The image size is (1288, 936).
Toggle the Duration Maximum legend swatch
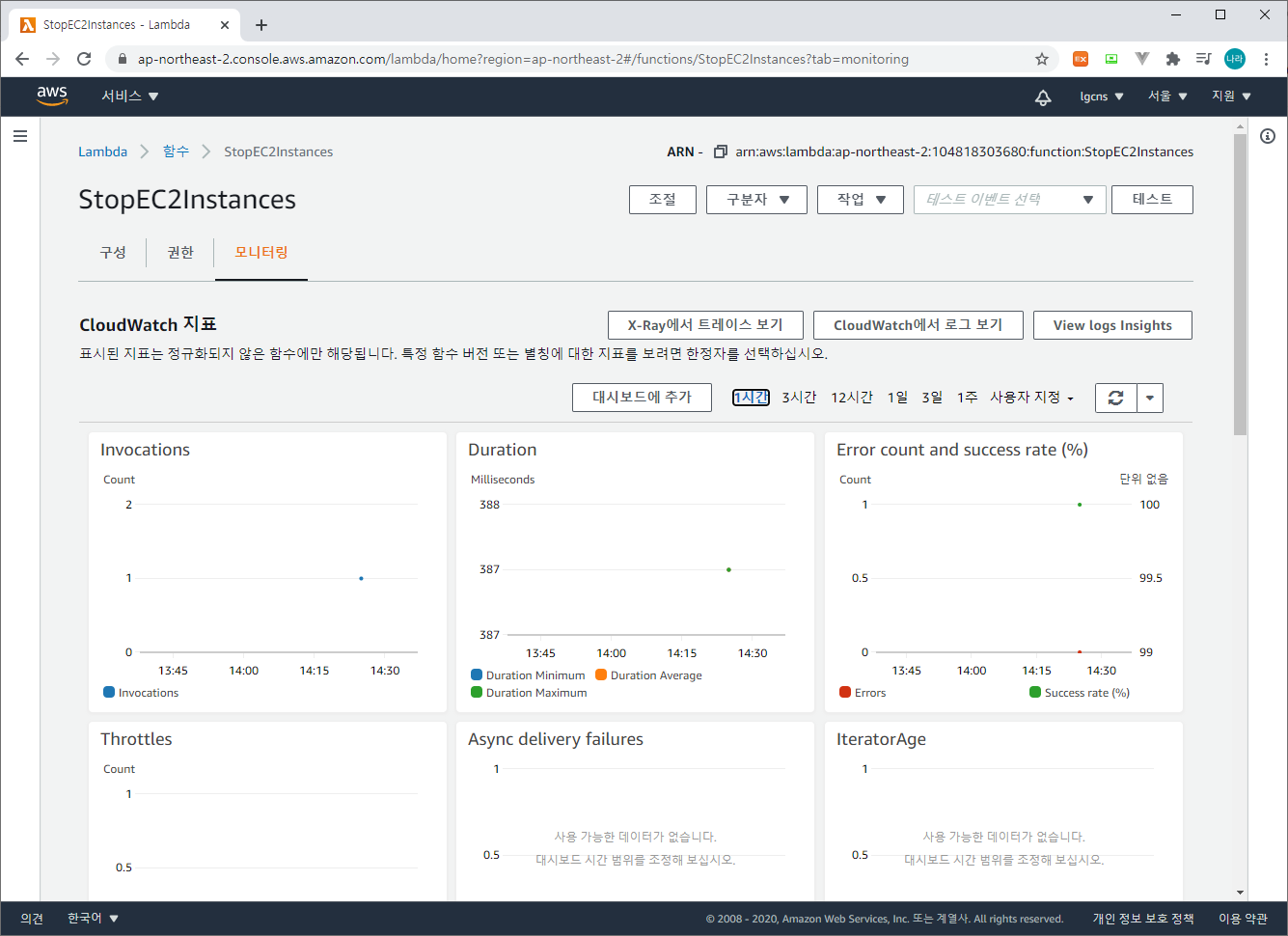[477, 692]
